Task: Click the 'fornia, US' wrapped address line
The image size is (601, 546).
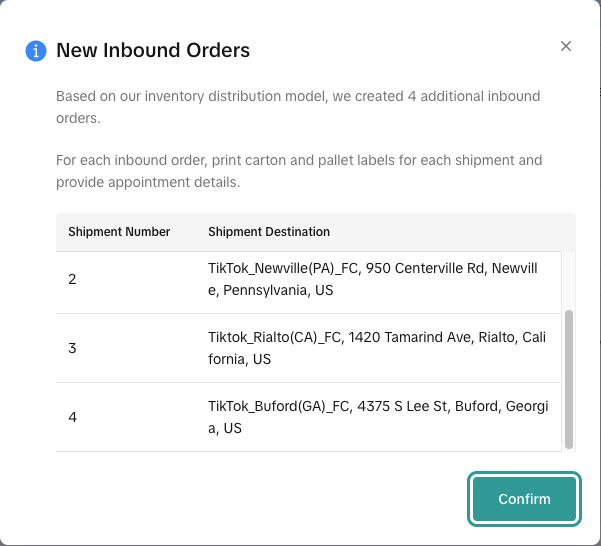Action: tap(239, 359)
